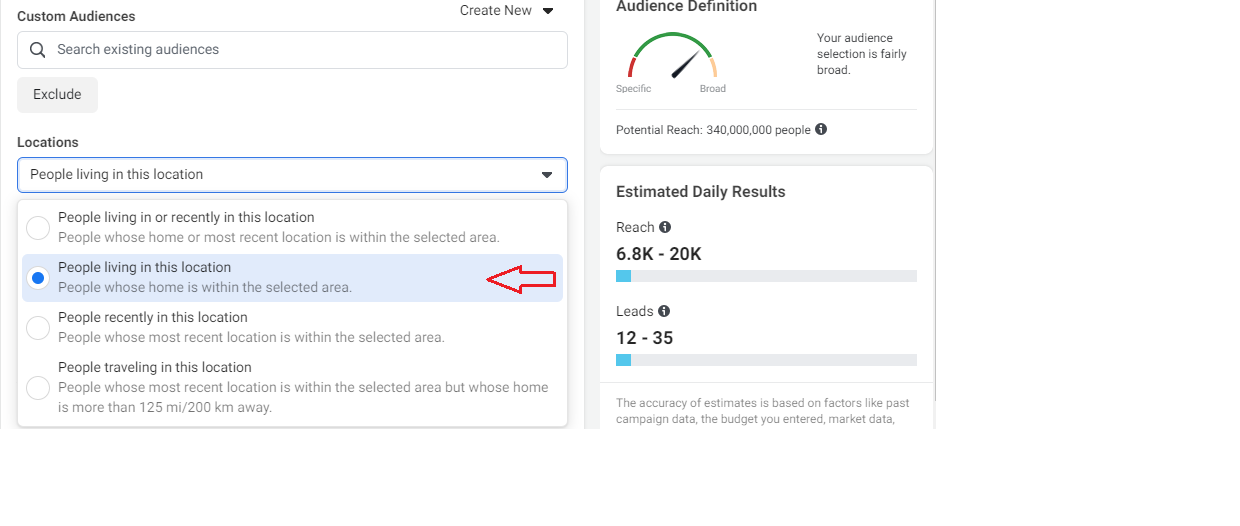The height and width of the screenshot is (526, 1240).
Task: Click the Potential Reach 340,000,000 people text
Action: 713,130
